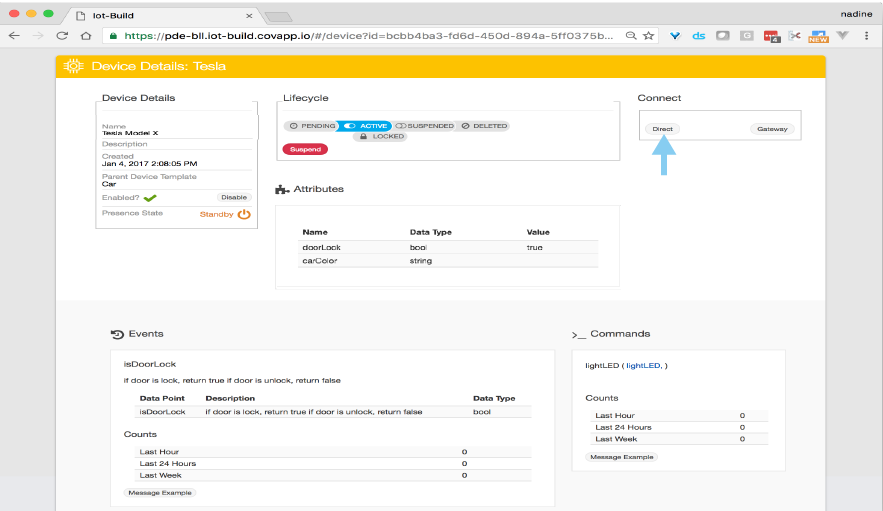This screenshot has width=883, height=511.
Task: Select the ACTIVE lifecycle state
Action: coord(366,126)
